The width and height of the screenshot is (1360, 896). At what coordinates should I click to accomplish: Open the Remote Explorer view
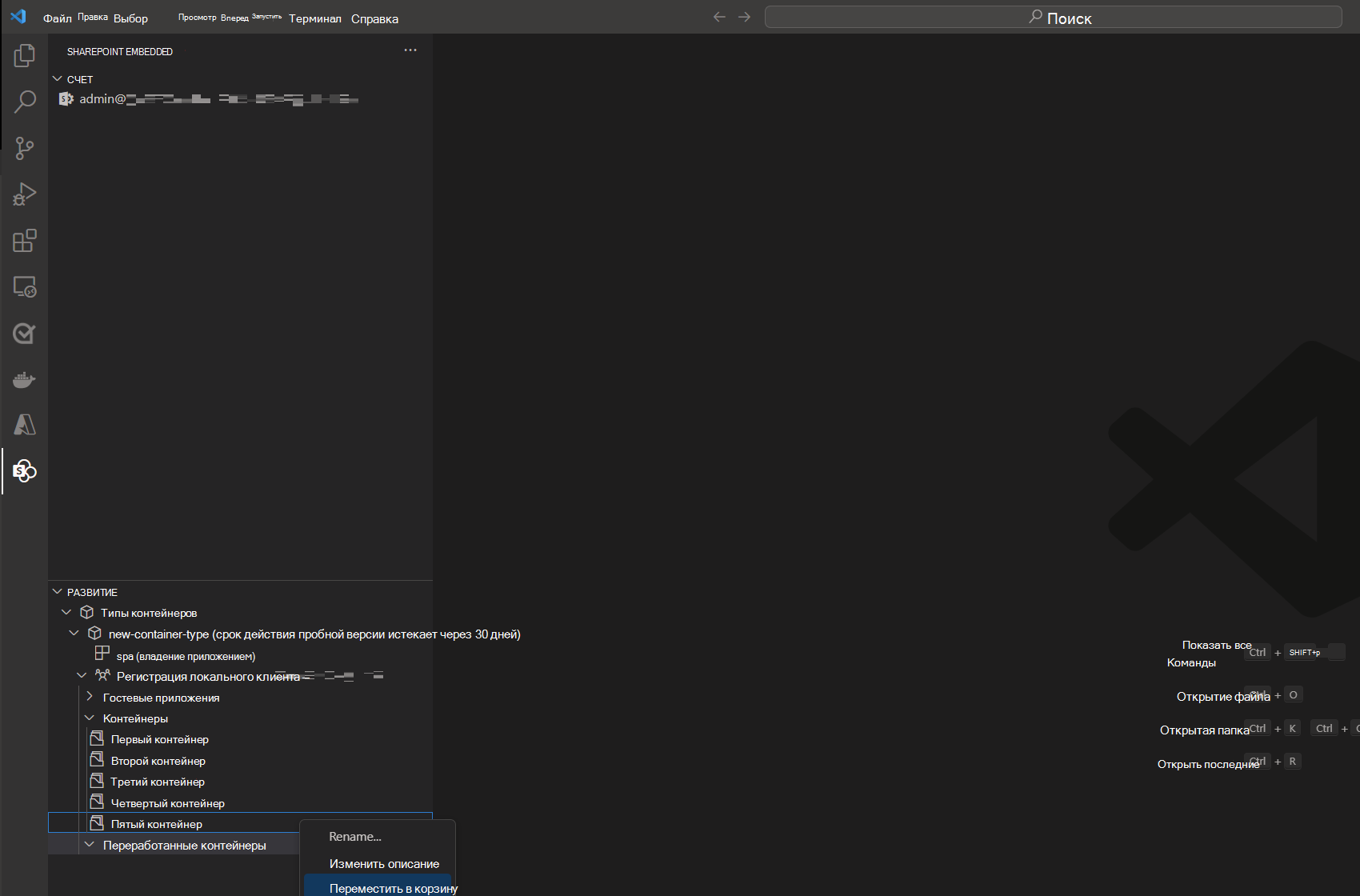click(25, 287)
